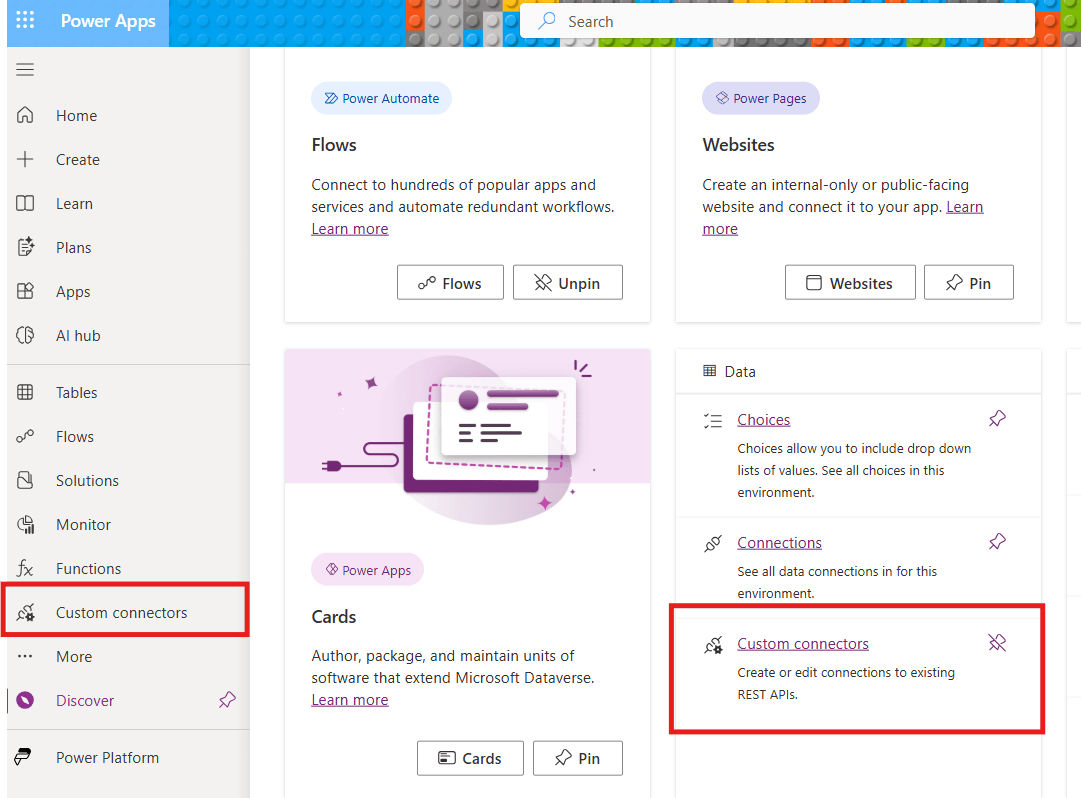Click the Custom connectors sidebar icon
The width and height of the screenshot is (1081, 798).
[x=25, y=613]
